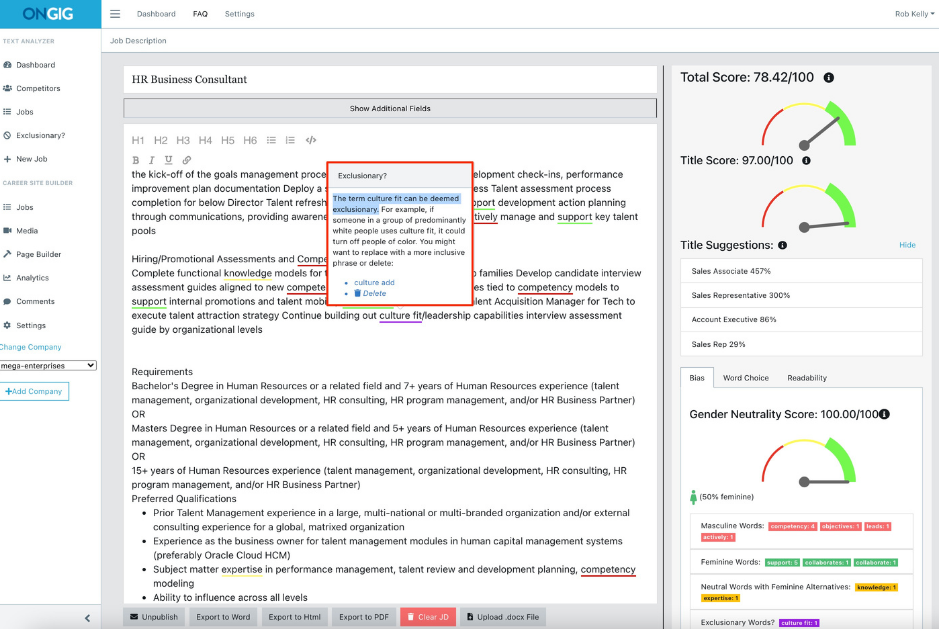Switch to the Readability tab
Image resolution: width=939 pixels, height=629 pixels.
807,378
